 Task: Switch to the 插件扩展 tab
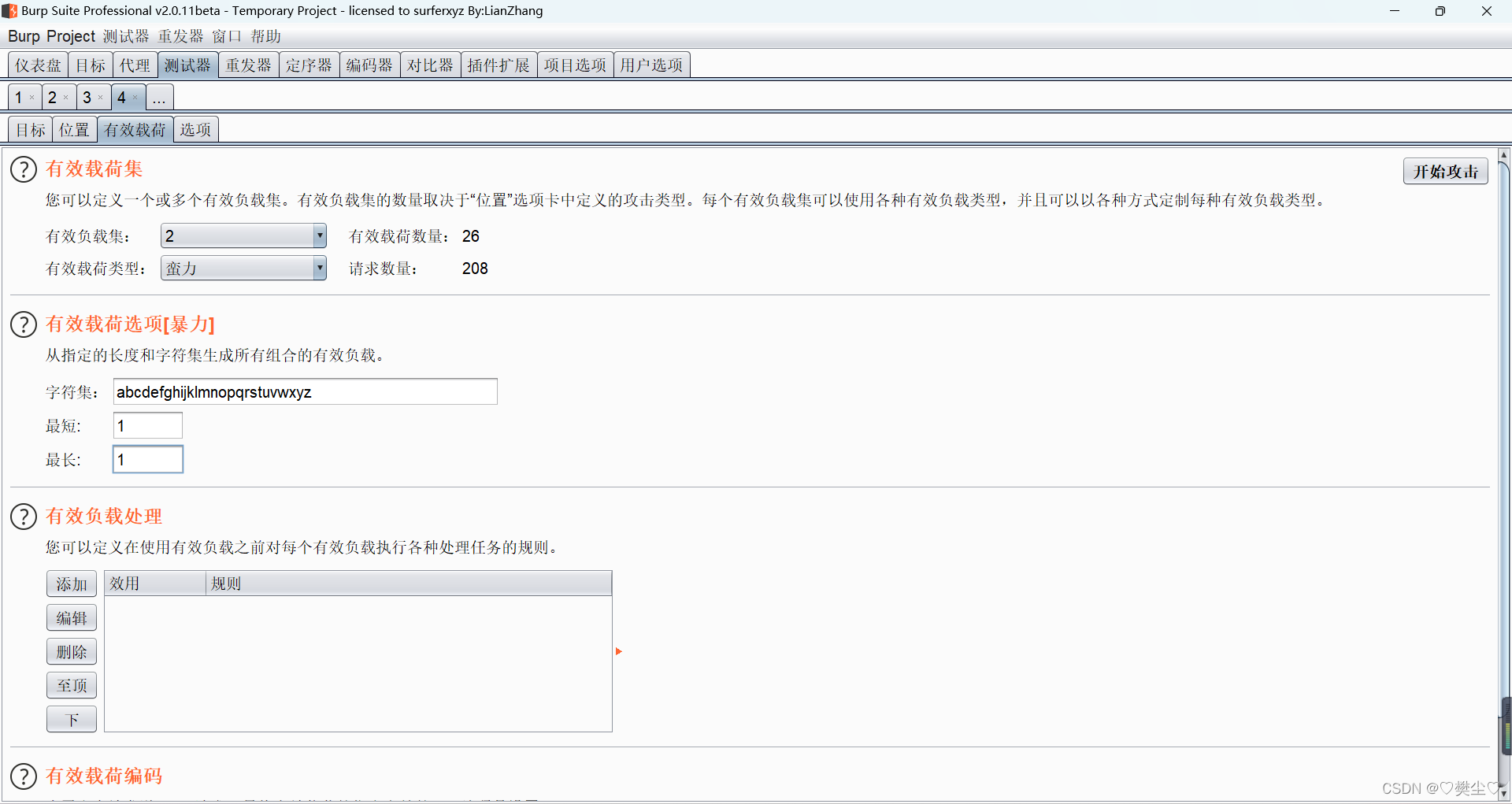click(498, 65)
